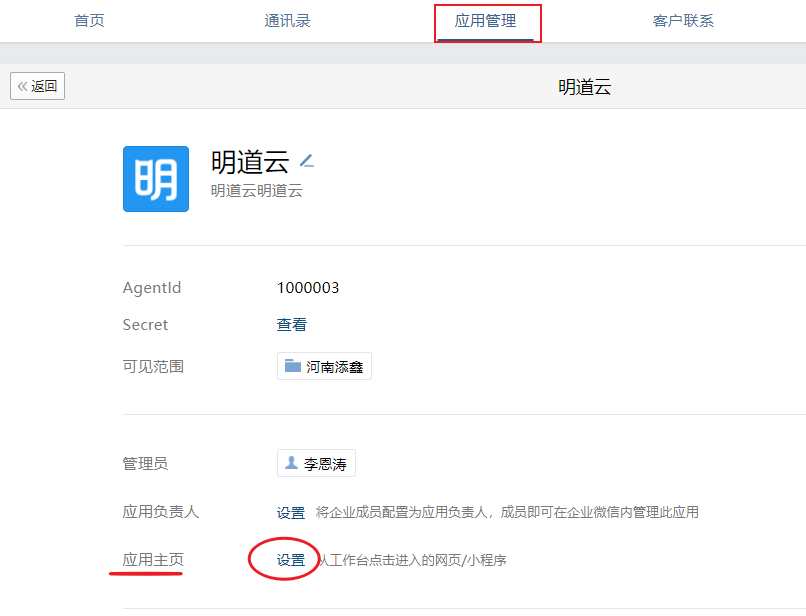Click the 明道云明道云 app description text
The width and height of the screenshot is (806, 616).
256,190
